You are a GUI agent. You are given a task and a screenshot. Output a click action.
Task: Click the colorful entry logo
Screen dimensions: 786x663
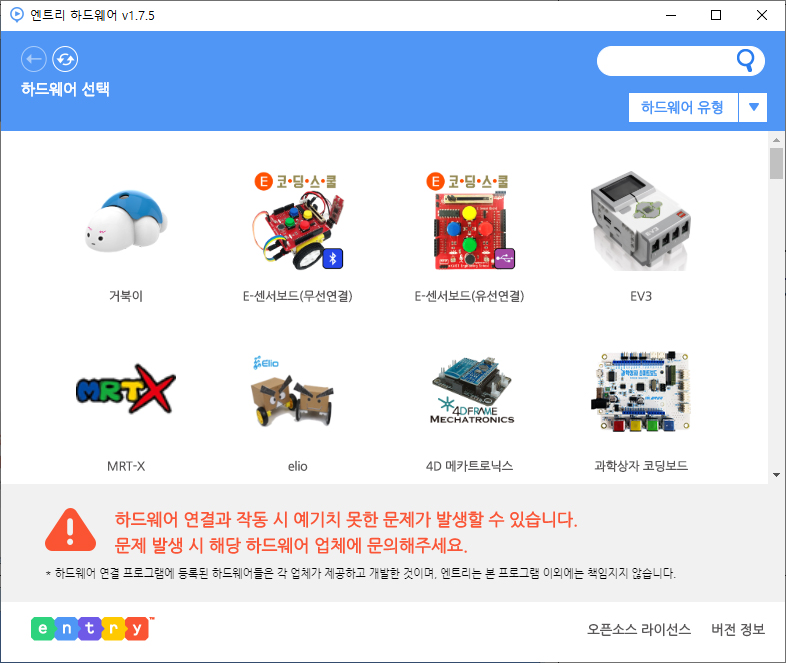click(x=92, y=628)
